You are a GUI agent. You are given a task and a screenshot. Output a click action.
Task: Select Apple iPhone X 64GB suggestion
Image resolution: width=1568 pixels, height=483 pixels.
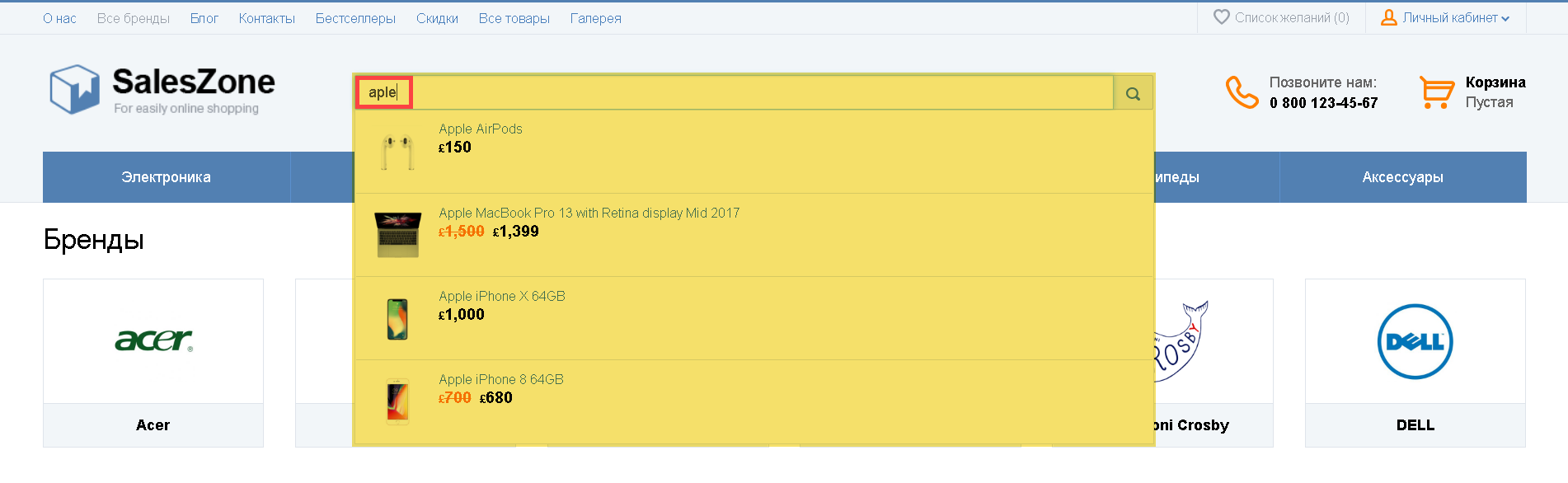coord(501,296)
